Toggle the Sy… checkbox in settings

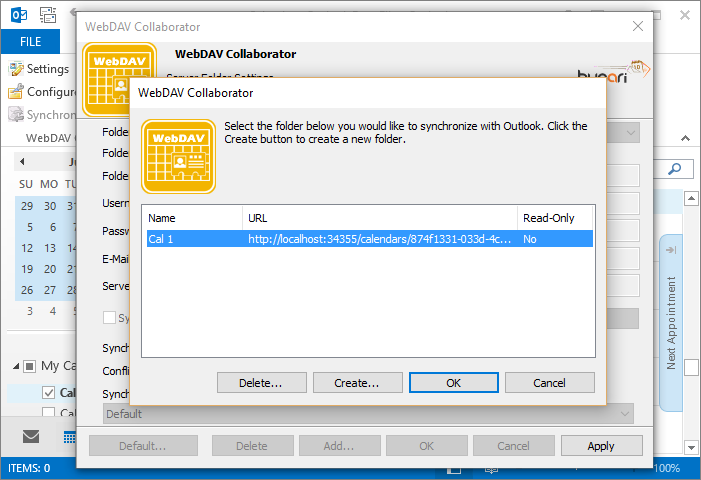tap(109, 318)
